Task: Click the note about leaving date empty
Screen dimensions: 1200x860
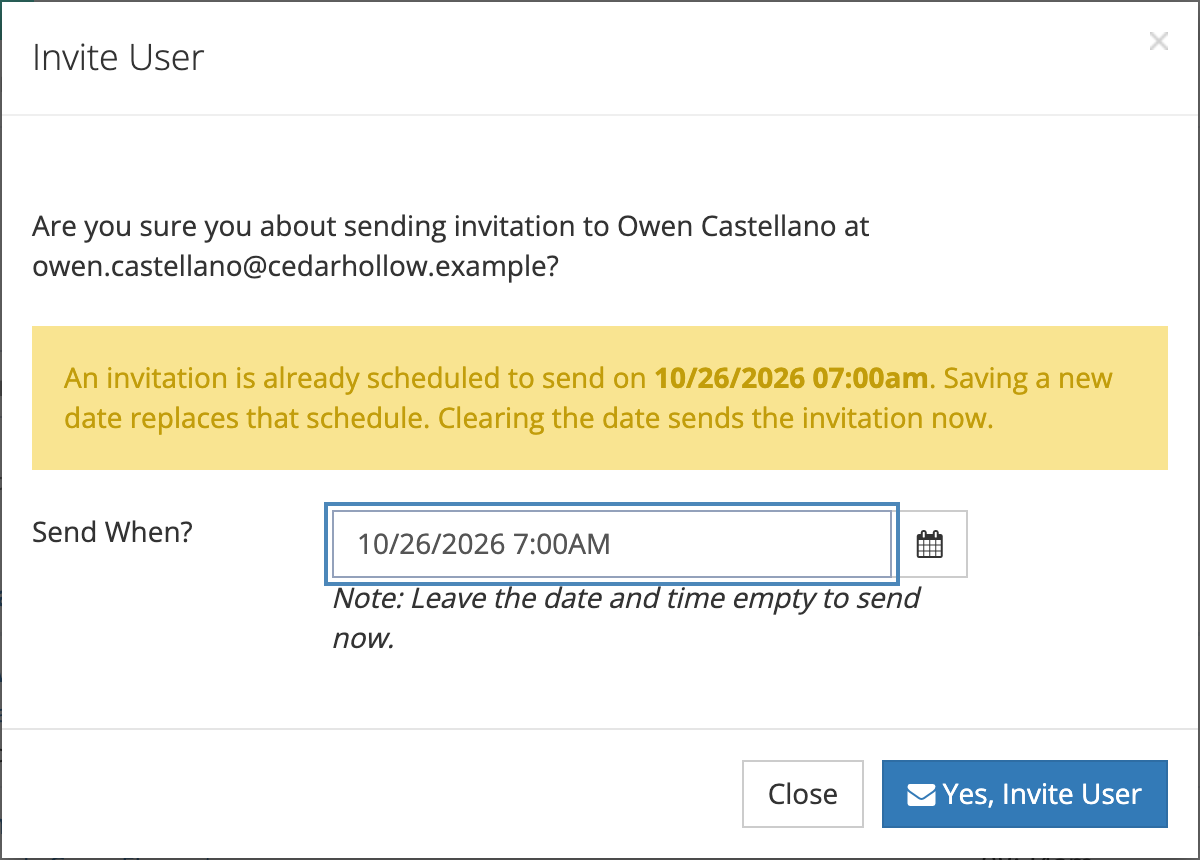Action: click(626, 618)
